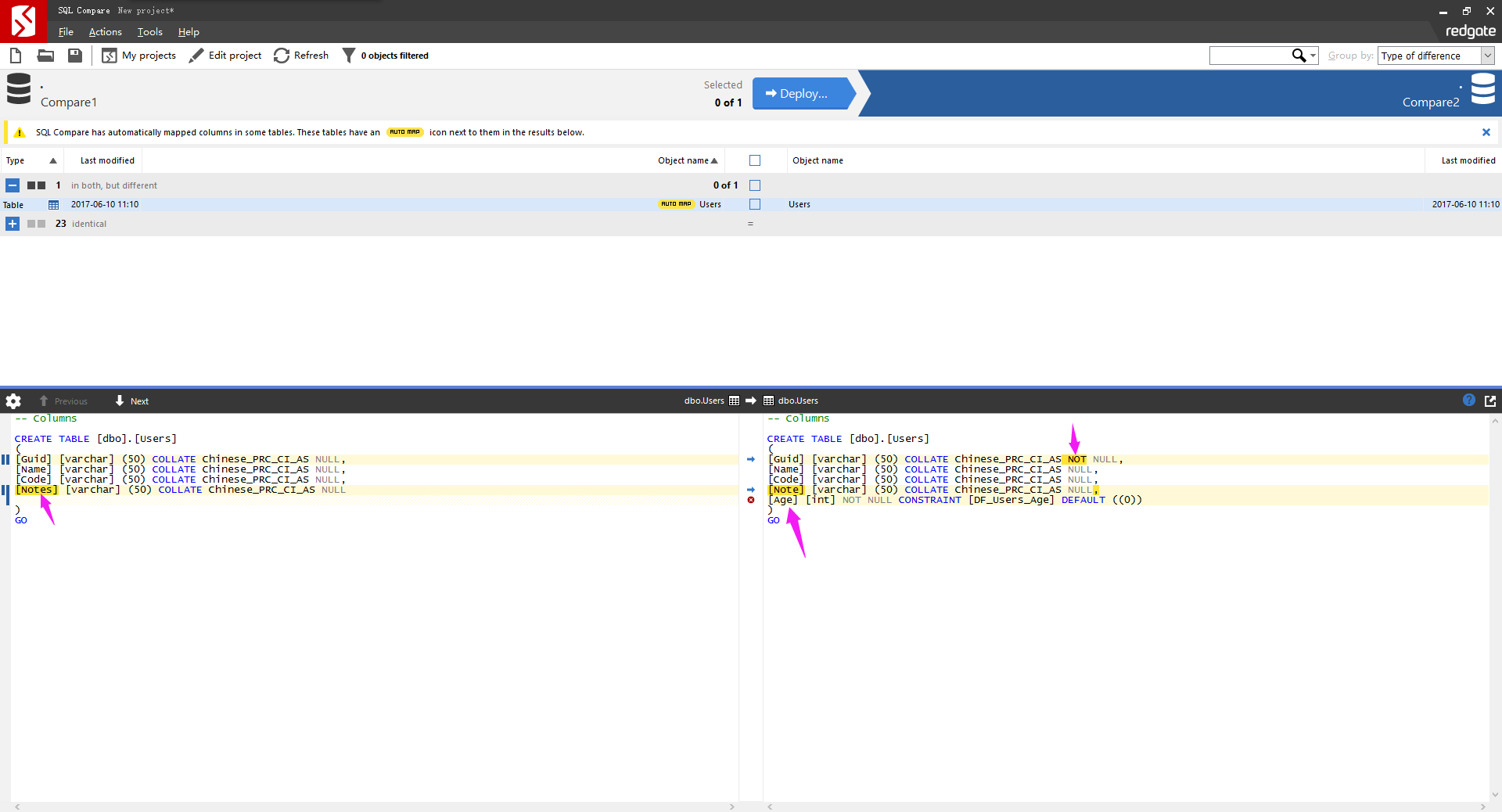Open the objects filter funnel icon
Image resolution: width=1502 pixels, height=812 pixels.
(x=349, y=56)
